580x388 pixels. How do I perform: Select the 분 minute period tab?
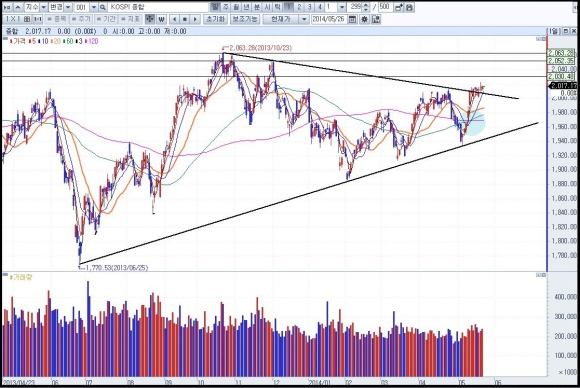(x=257, y=7)
